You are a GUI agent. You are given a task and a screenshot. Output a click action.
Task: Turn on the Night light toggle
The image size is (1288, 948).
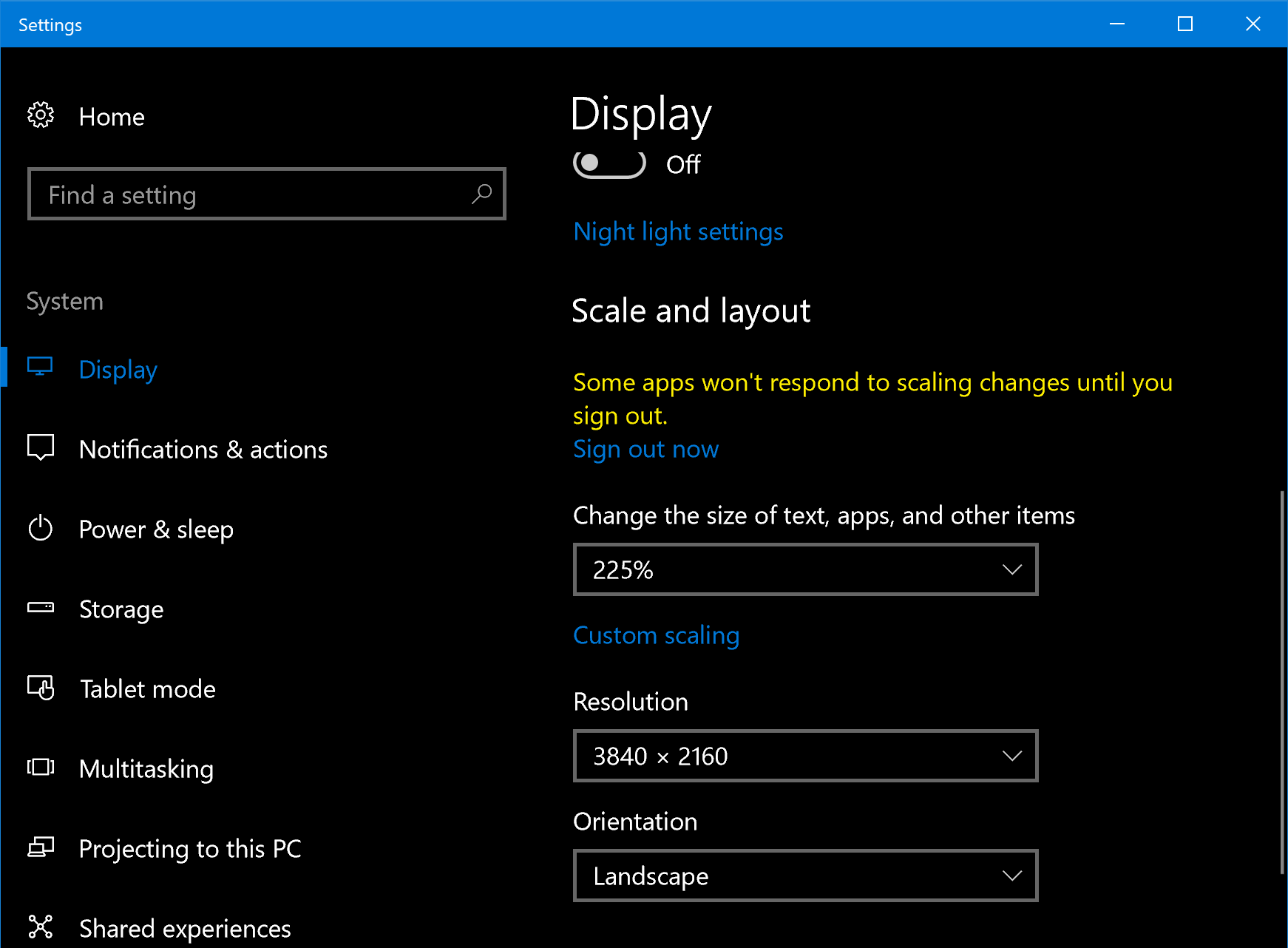(x=608, y=164)
